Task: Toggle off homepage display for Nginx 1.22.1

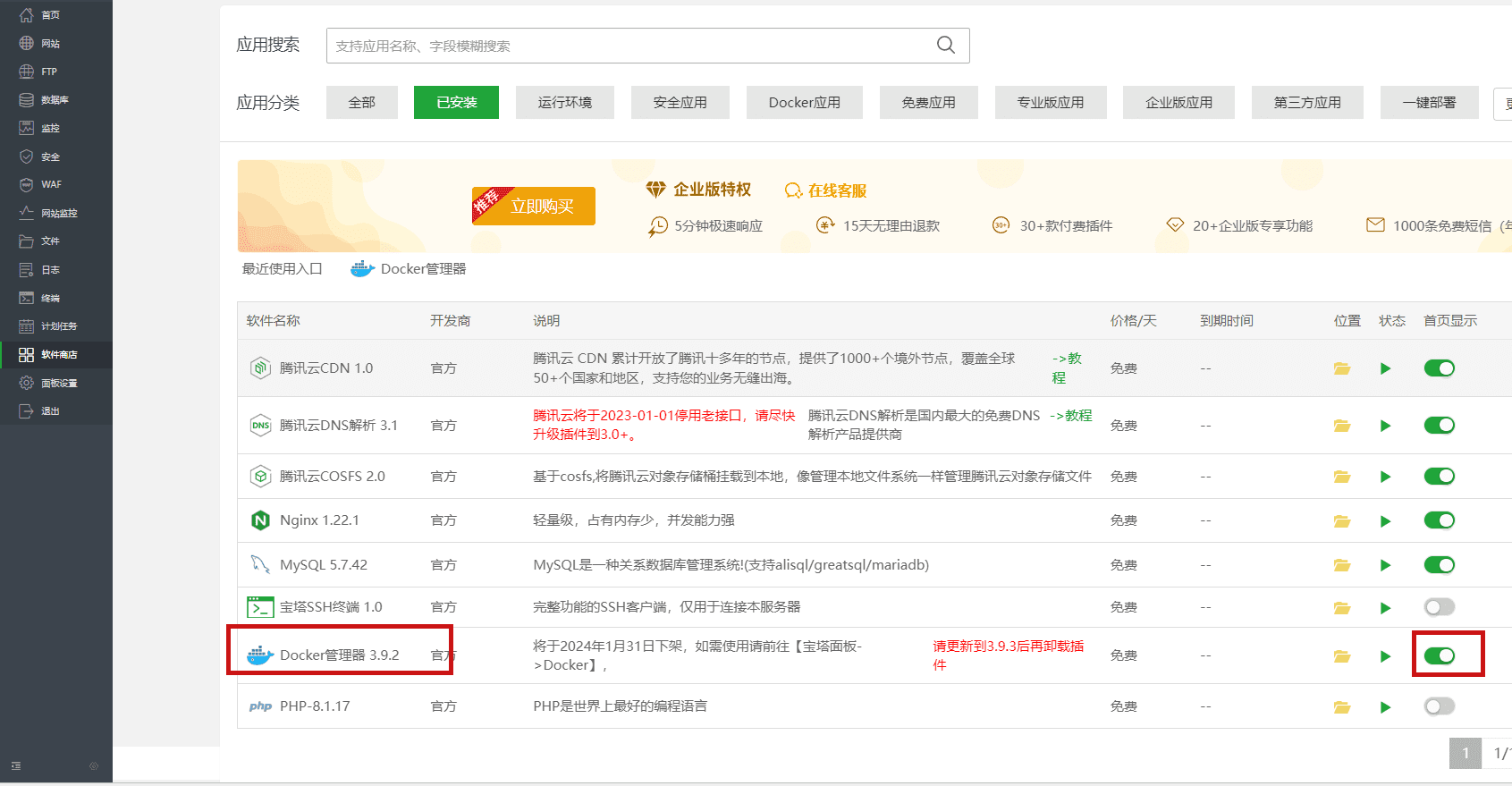Action: pos(1439,520)
